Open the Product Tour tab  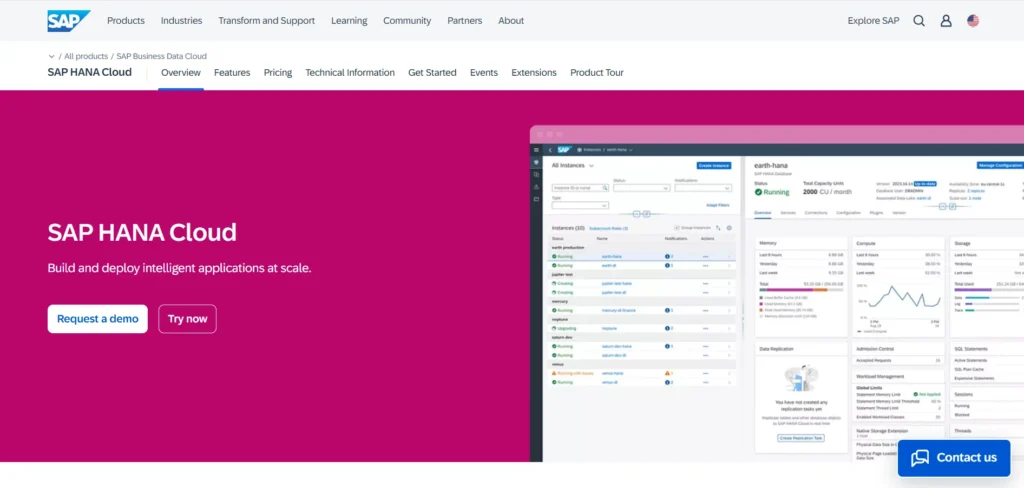click(597, 73)
